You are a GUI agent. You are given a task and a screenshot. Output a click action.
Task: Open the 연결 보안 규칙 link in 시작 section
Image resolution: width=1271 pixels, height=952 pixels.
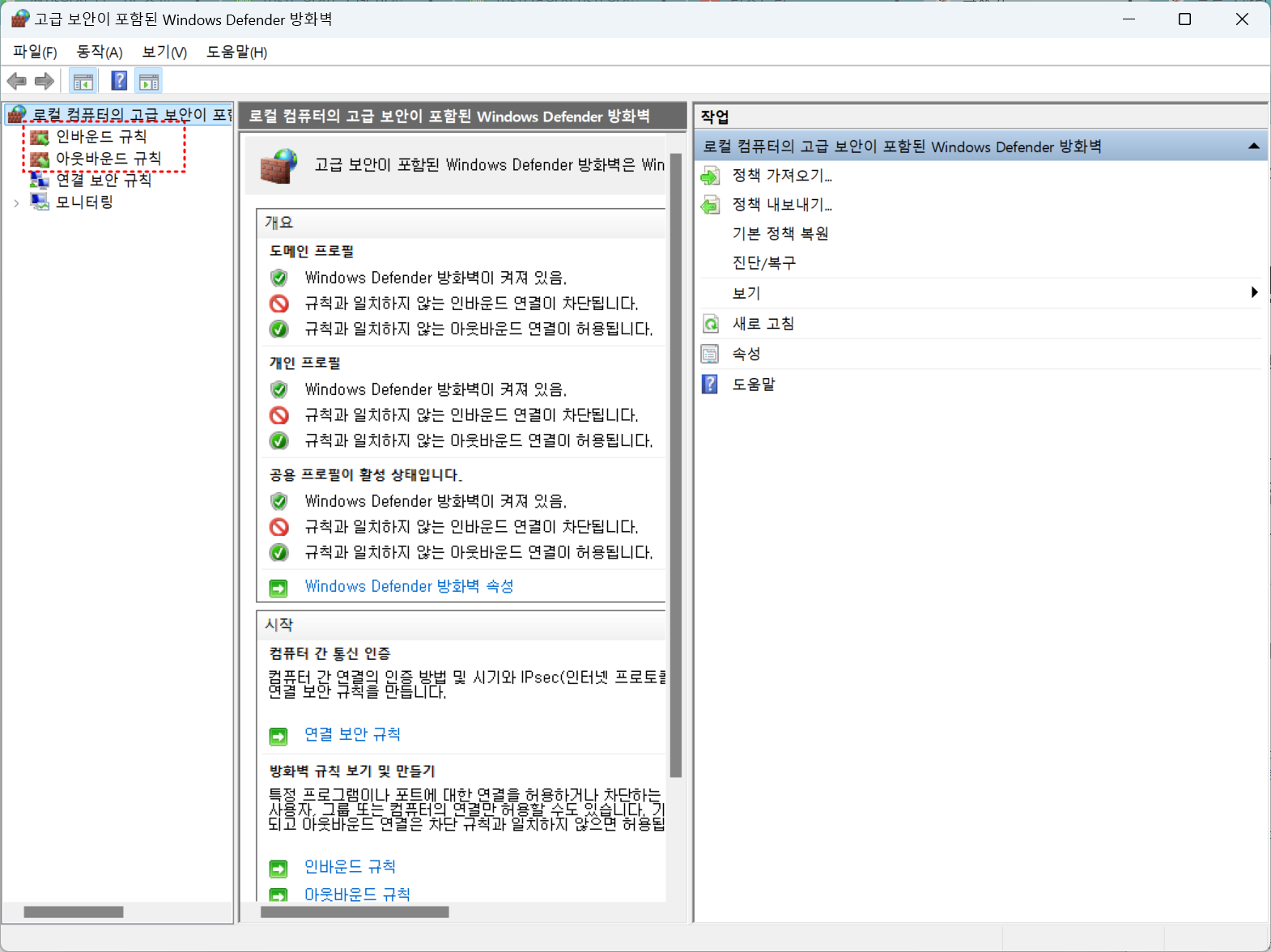352,734
